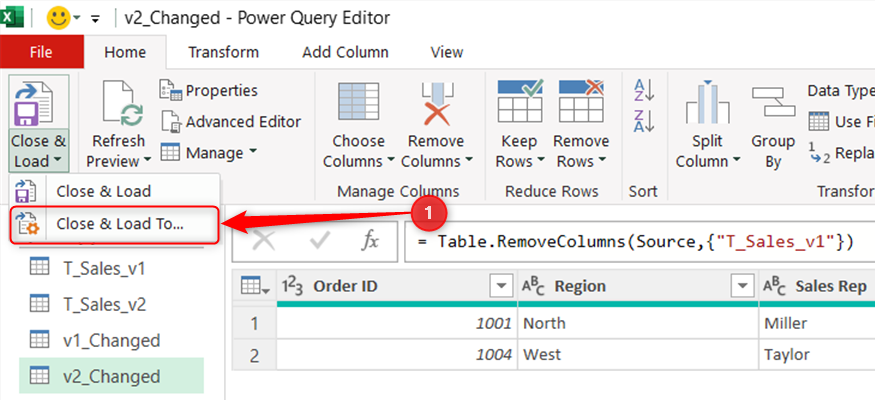
Task: Open the Refresh Preview dropdown arrow
Action: [x=147, y=161]
